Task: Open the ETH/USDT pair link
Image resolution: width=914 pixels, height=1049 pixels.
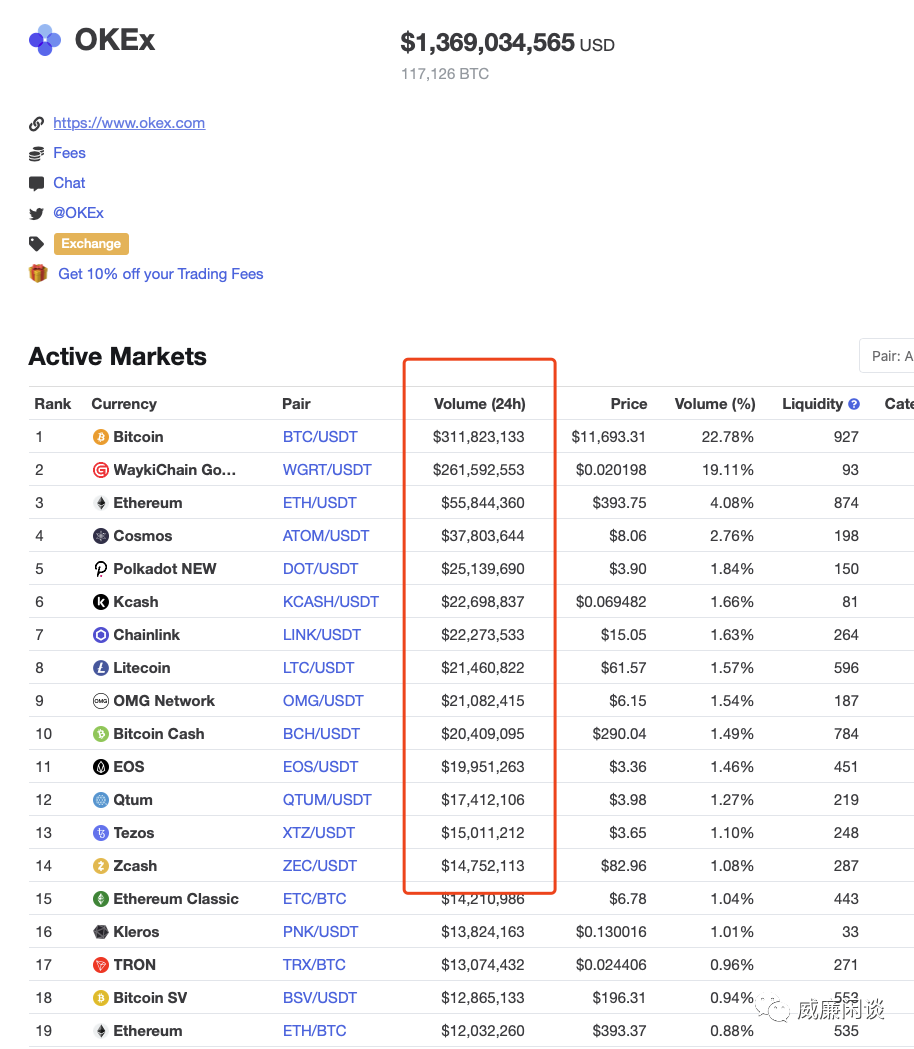Action: coord(320,503)
